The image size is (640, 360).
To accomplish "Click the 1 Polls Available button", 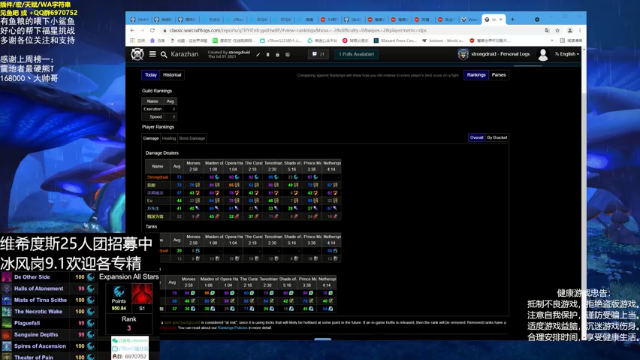I will tap(356, 54).
